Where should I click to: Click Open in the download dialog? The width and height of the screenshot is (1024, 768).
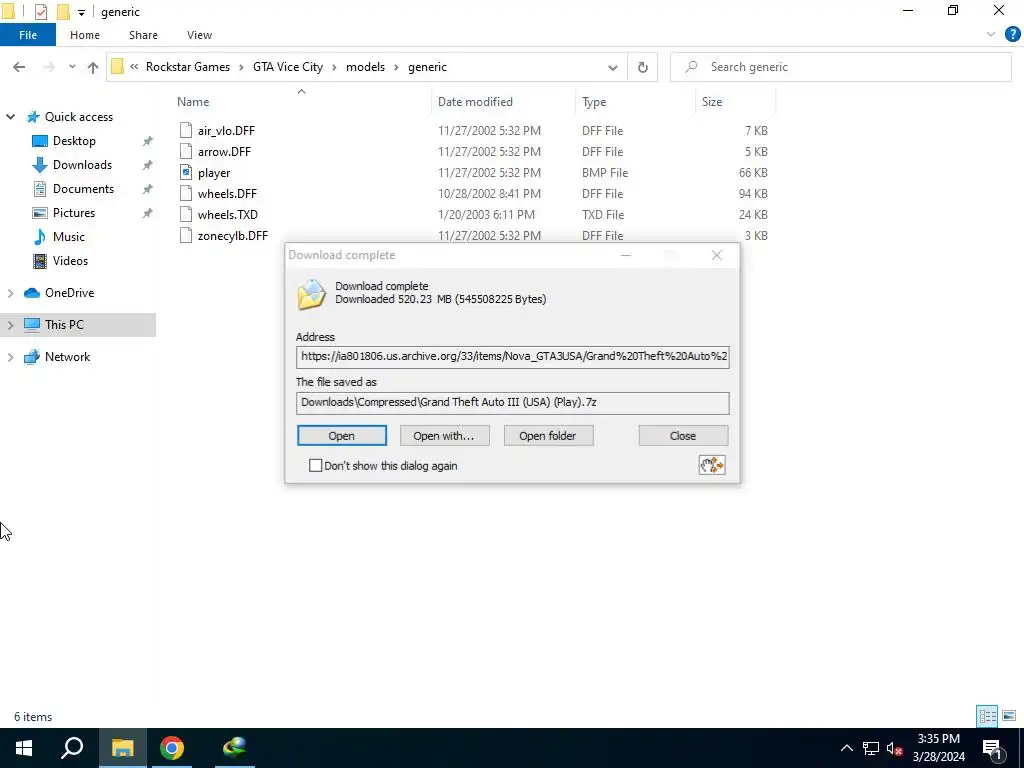tap(342, 436)
